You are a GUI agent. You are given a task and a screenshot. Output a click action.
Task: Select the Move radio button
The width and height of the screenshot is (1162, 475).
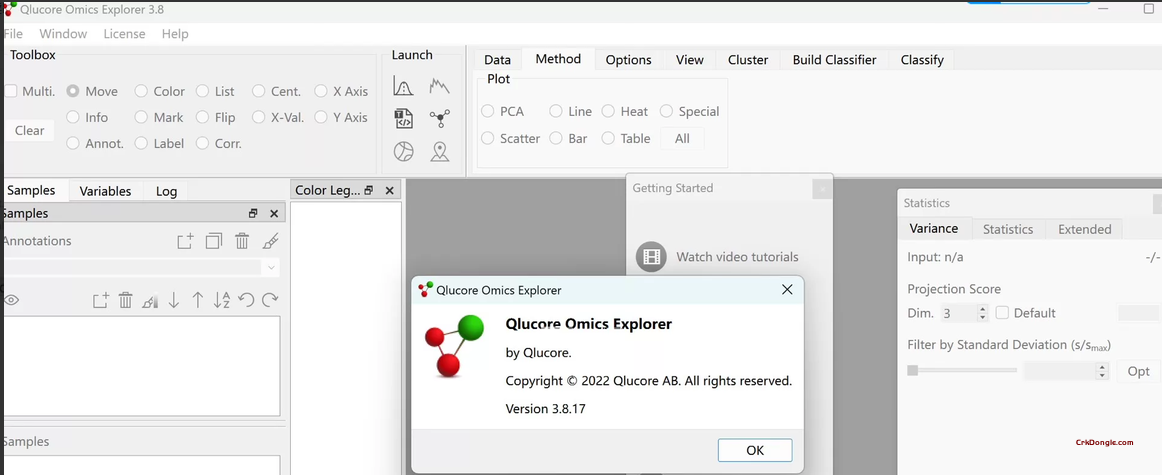click(x=73, y=91)
